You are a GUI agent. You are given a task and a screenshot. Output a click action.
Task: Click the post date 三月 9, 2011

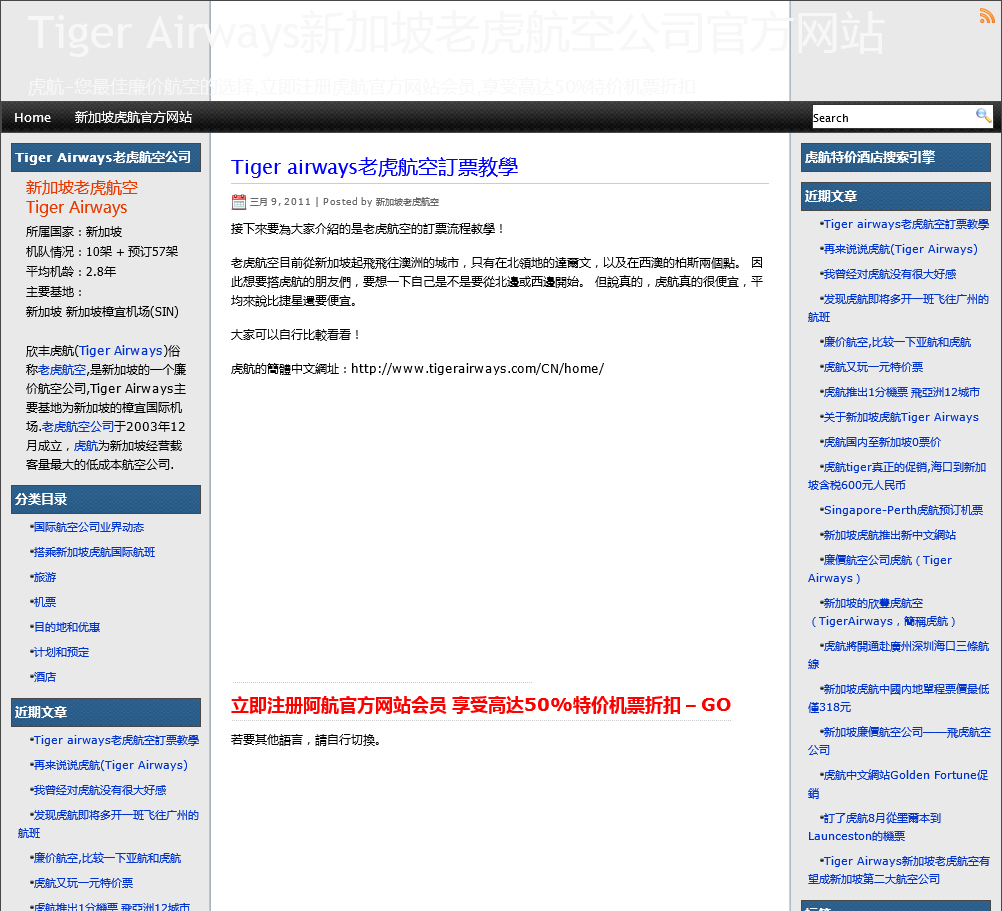(x=280, y=202)
